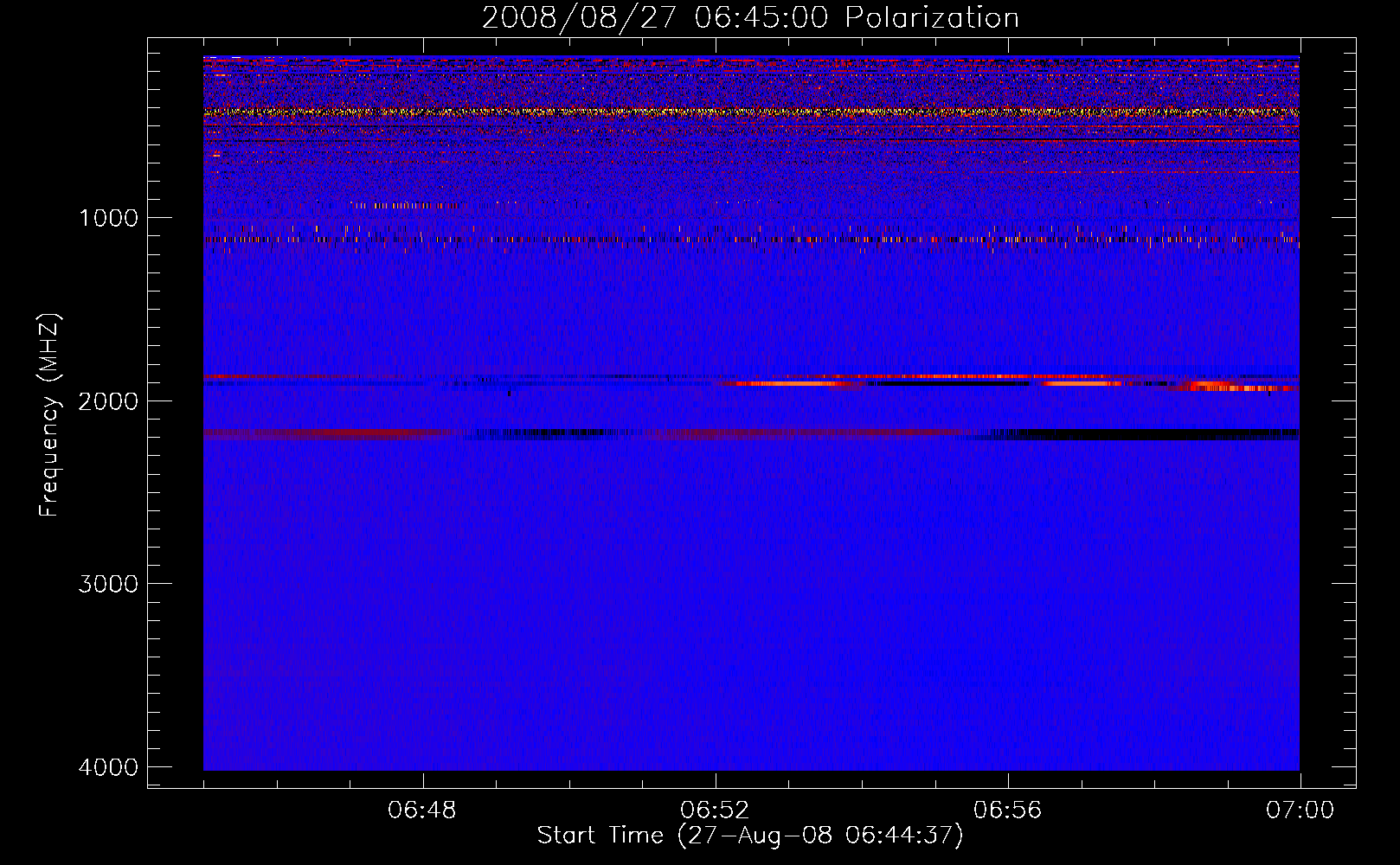Click the 1000 frequency tick label
The width and height of the screenshot is (1400, 865).
click(108, 218)
